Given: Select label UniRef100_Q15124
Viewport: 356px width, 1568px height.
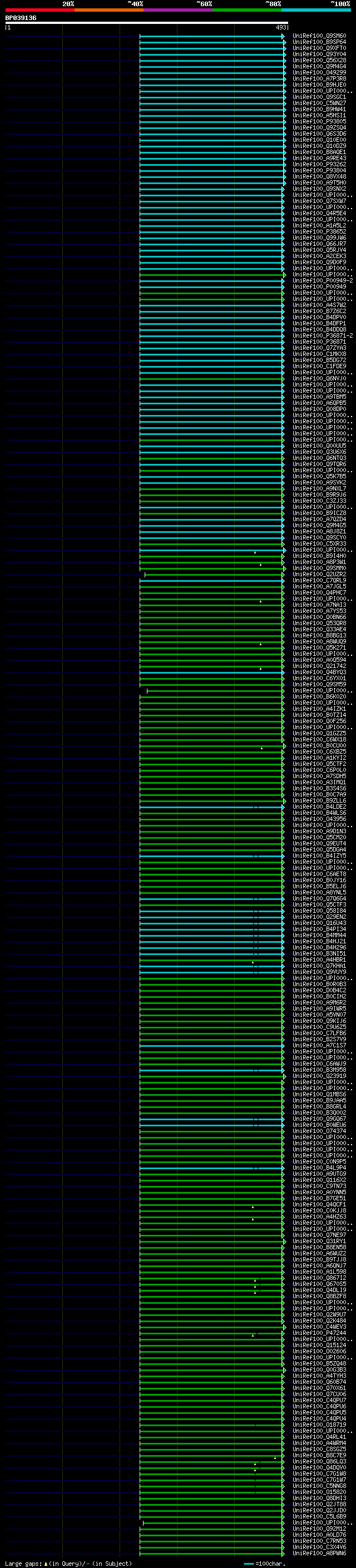Looking at the screenshot, I should 319,1344.
